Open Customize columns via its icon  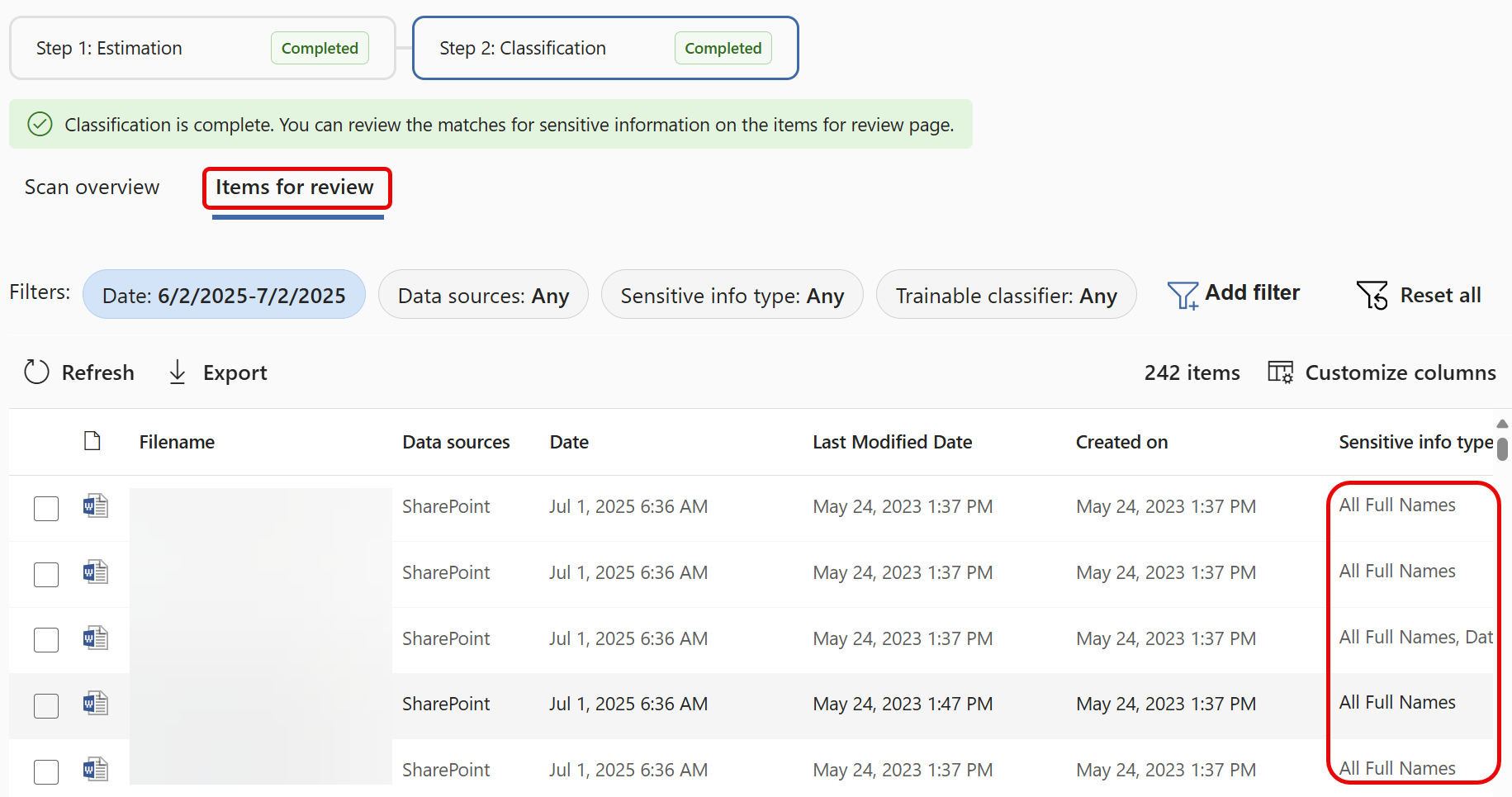pos(1279,372)
